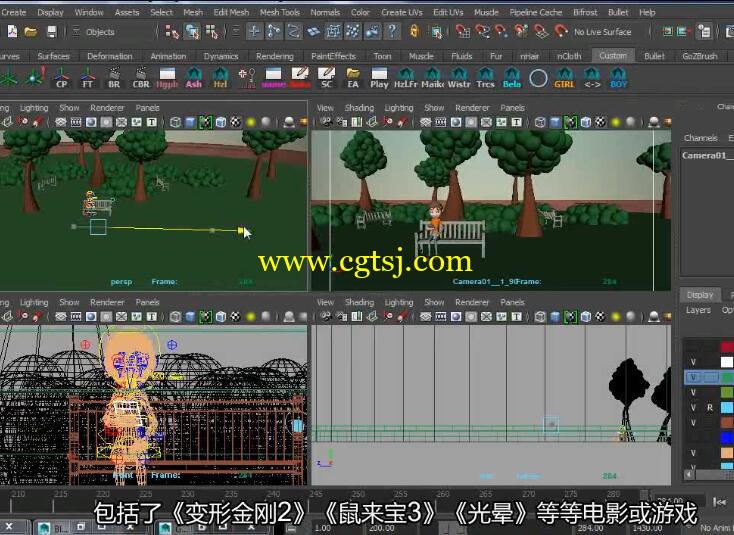The image size is (734, 535).
Task: Click the BR clapperboard shelf icon
Action: tap(114, 78)
